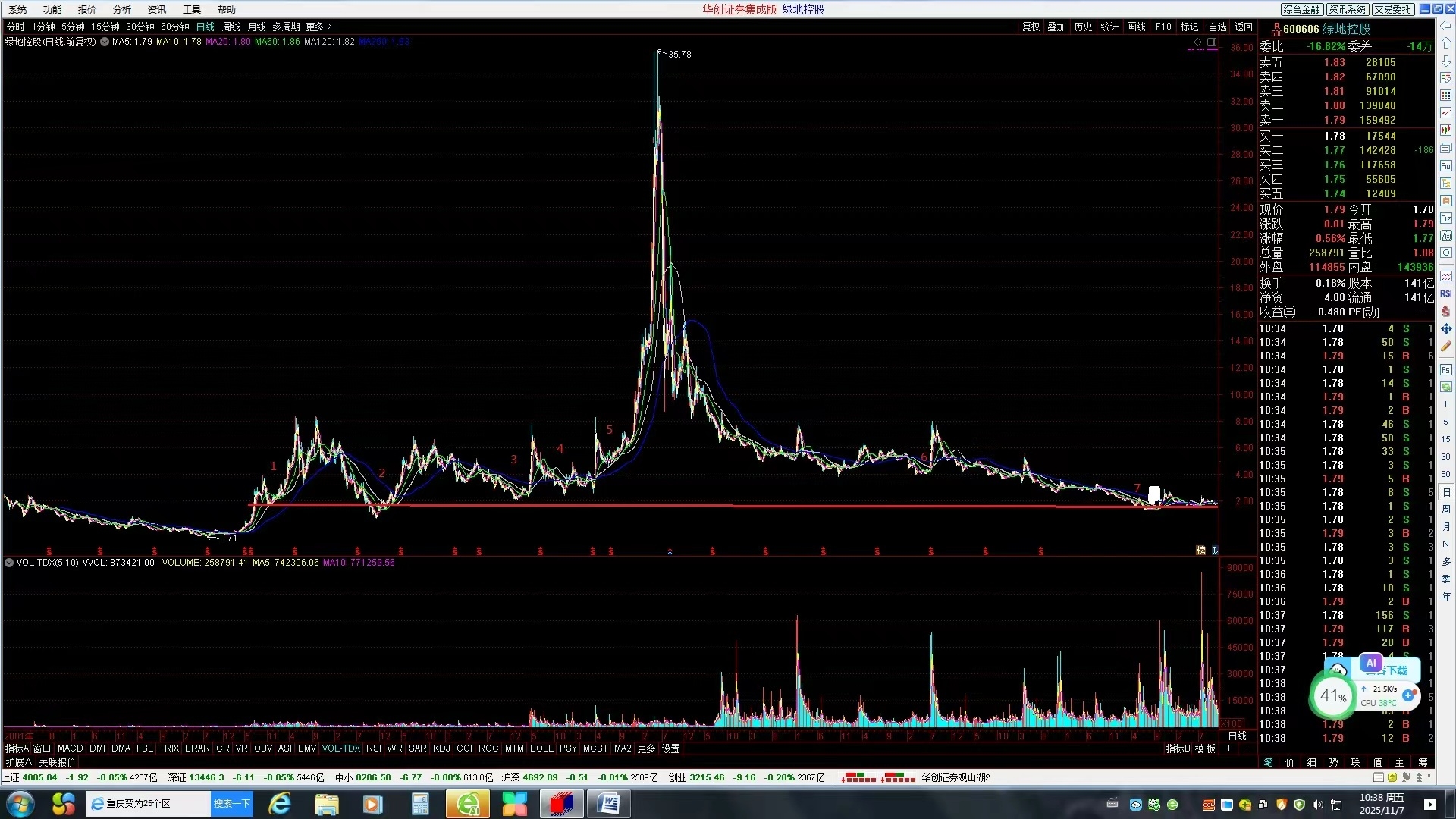Open the 更多 indicators list in indicator bar

[x=645, y=748]
